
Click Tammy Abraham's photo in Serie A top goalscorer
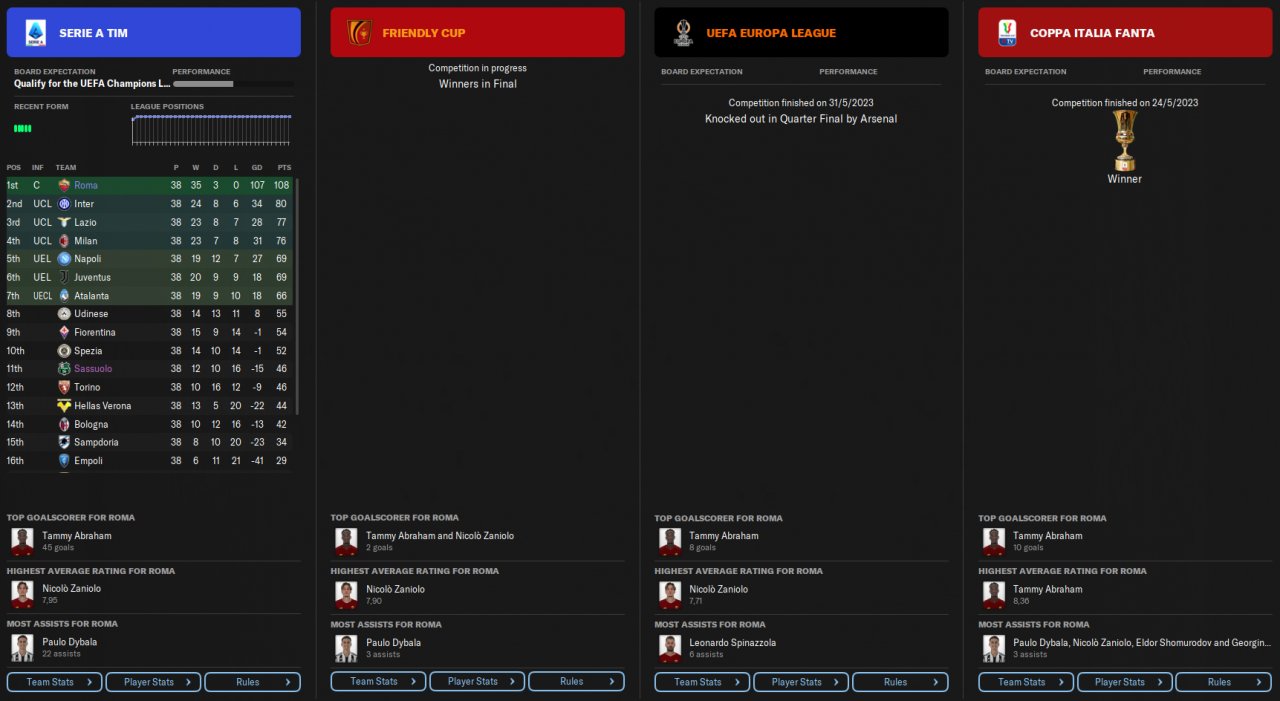click(22, 542)
